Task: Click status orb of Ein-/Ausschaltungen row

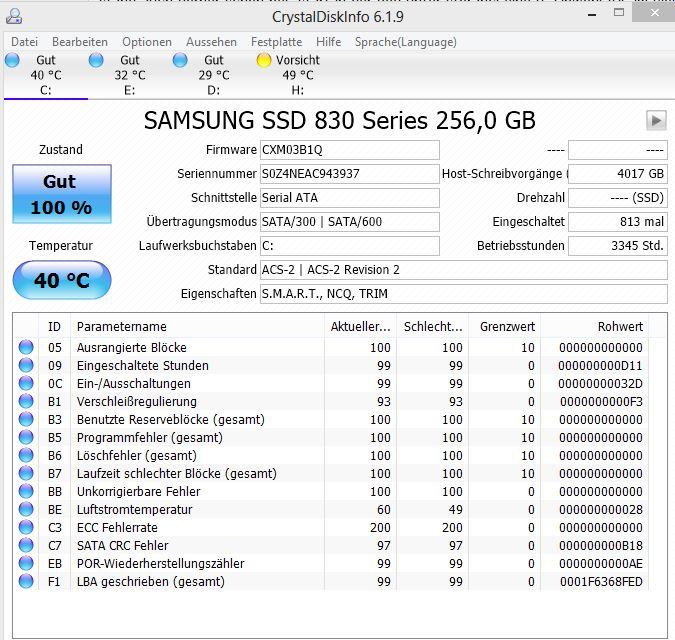Action: click(26, 383)
